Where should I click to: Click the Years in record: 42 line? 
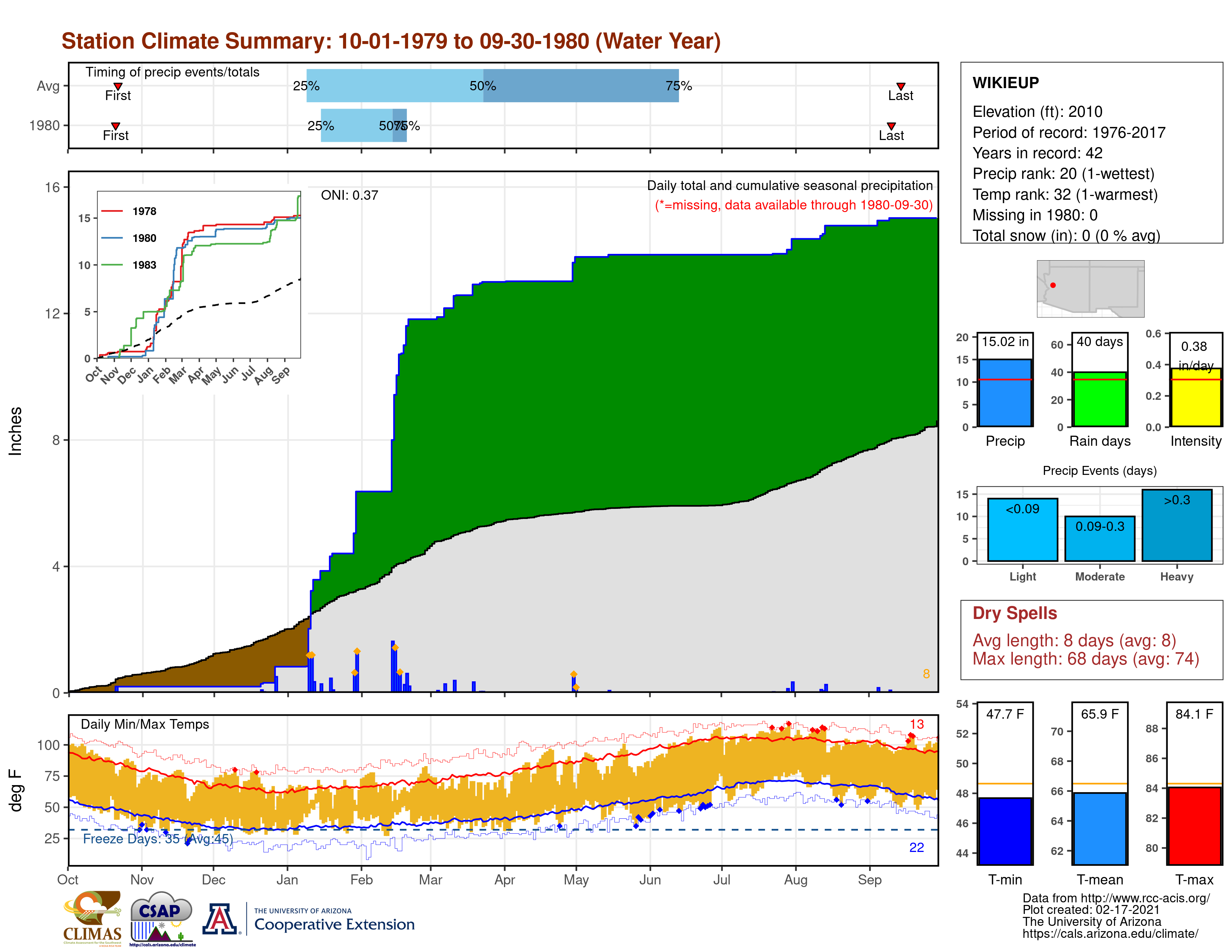point(1037,153)
